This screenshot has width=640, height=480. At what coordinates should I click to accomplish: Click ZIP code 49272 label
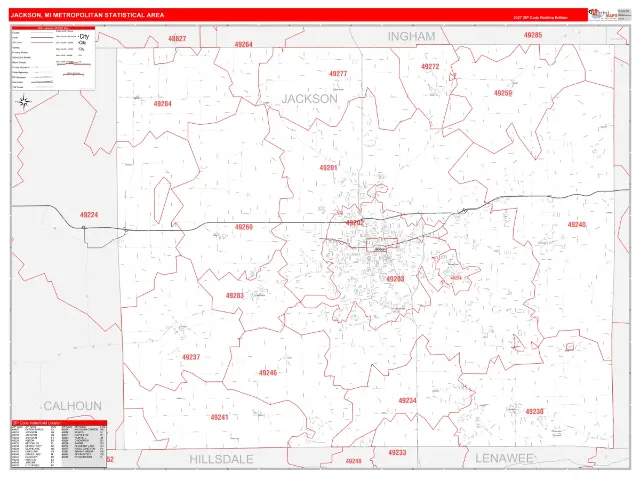click(430, 67)
